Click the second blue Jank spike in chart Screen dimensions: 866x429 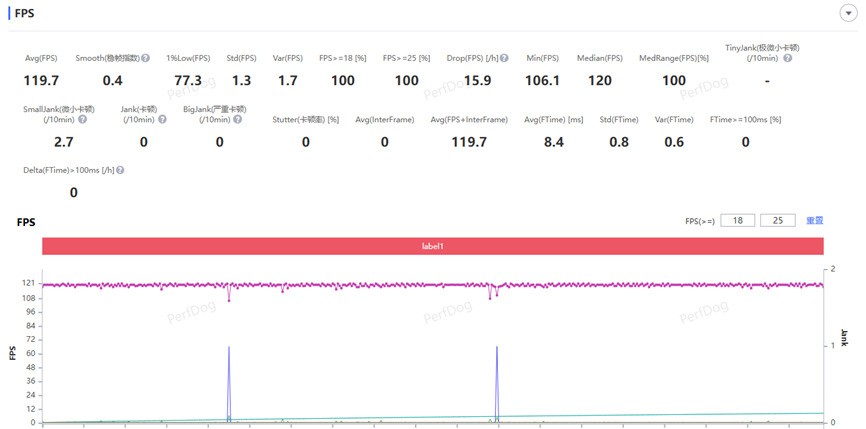click(497, 384)
